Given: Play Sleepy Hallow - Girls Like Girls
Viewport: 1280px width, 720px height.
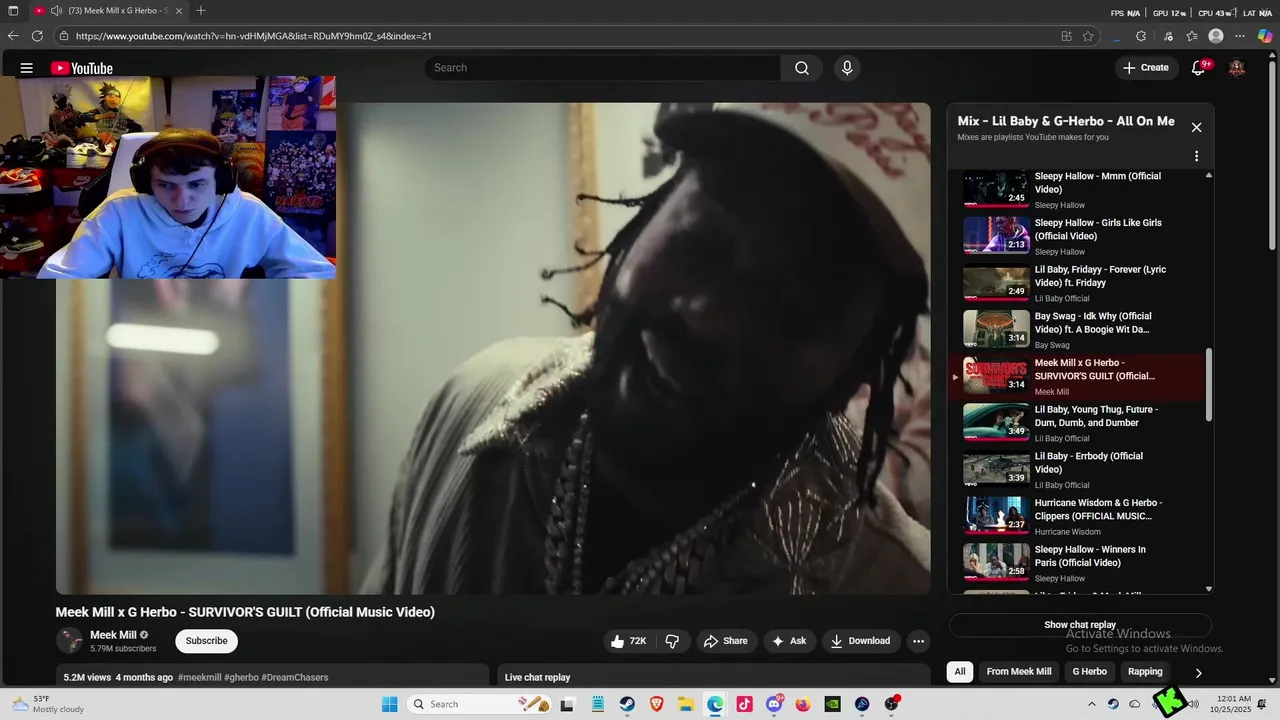Looking at the screenshot, I should (x=1075, y=236).
